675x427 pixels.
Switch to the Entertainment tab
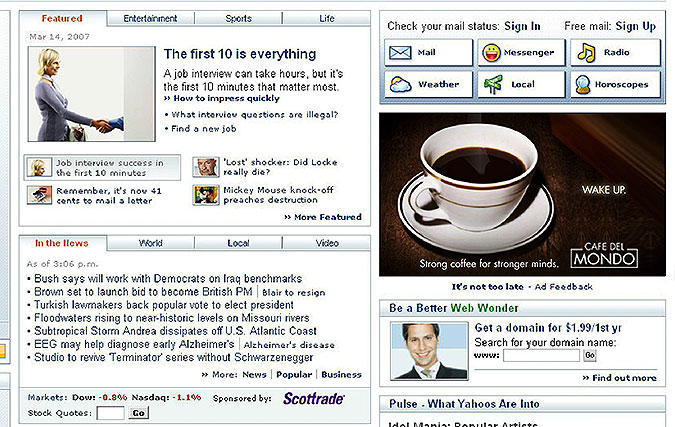(x=150, y=19)
